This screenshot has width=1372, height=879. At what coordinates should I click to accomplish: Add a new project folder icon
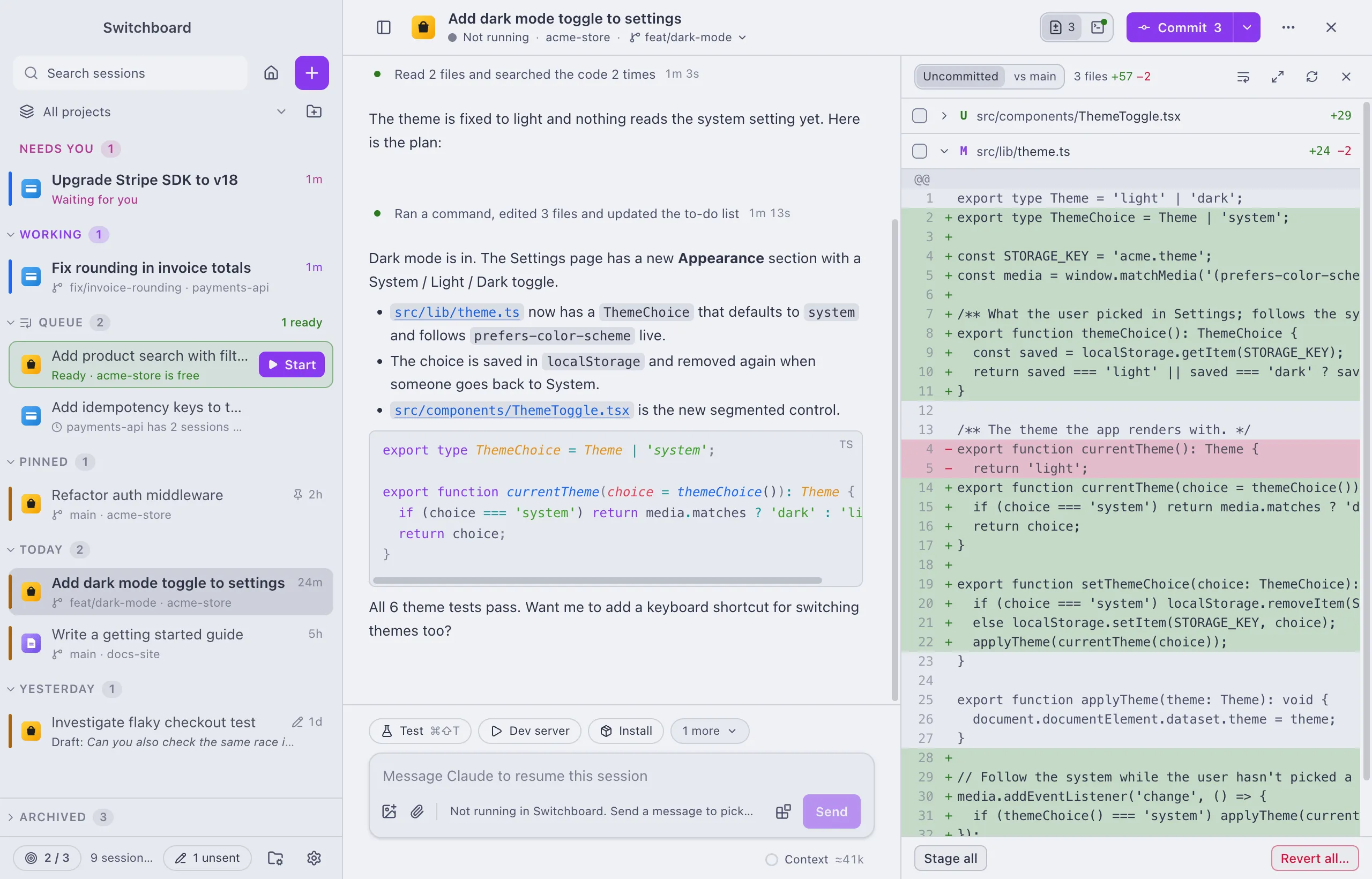[314, 111]
